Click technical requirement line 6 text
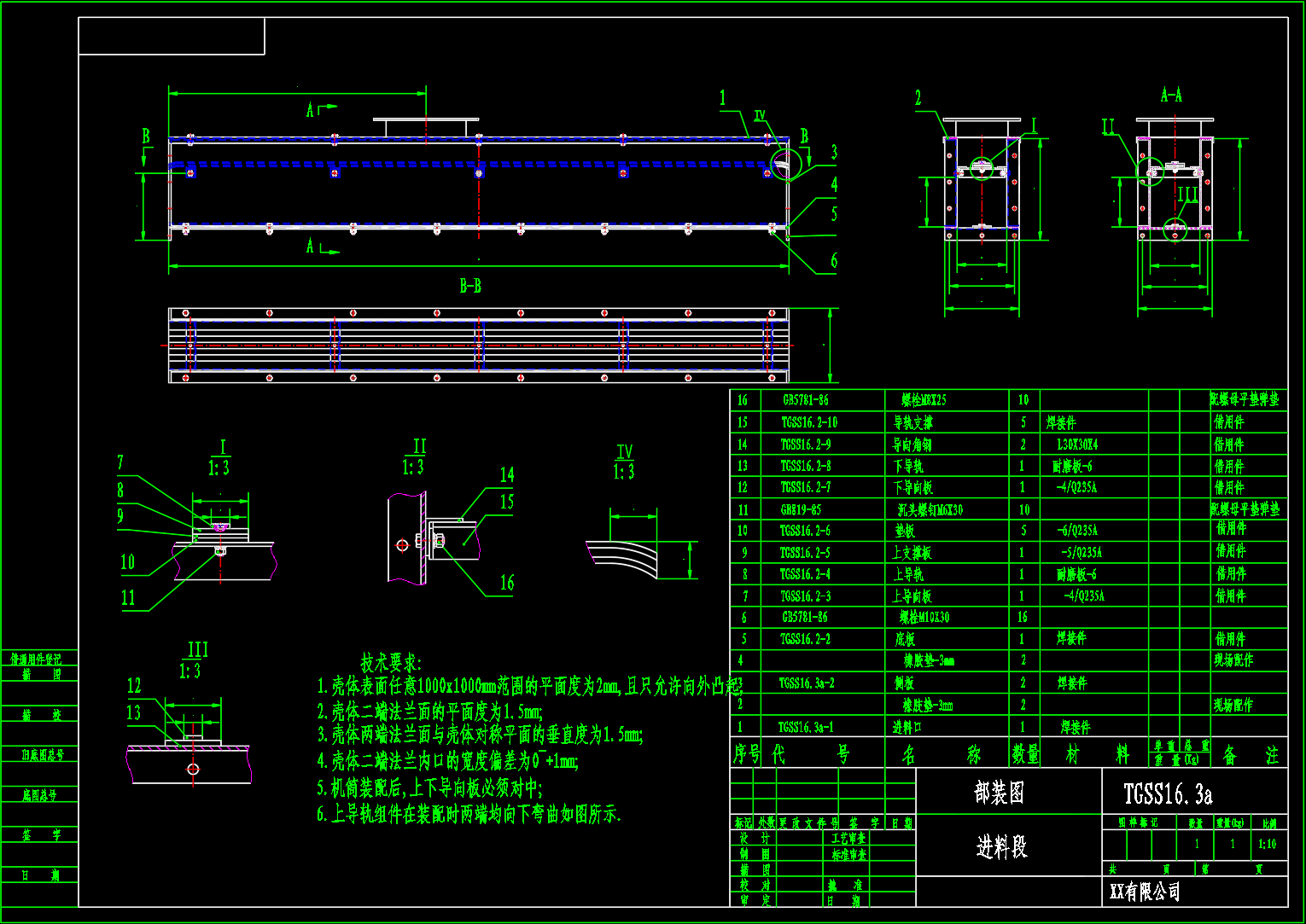The width and height of the screenshot is (1306, 924). [x=469, y=815]
